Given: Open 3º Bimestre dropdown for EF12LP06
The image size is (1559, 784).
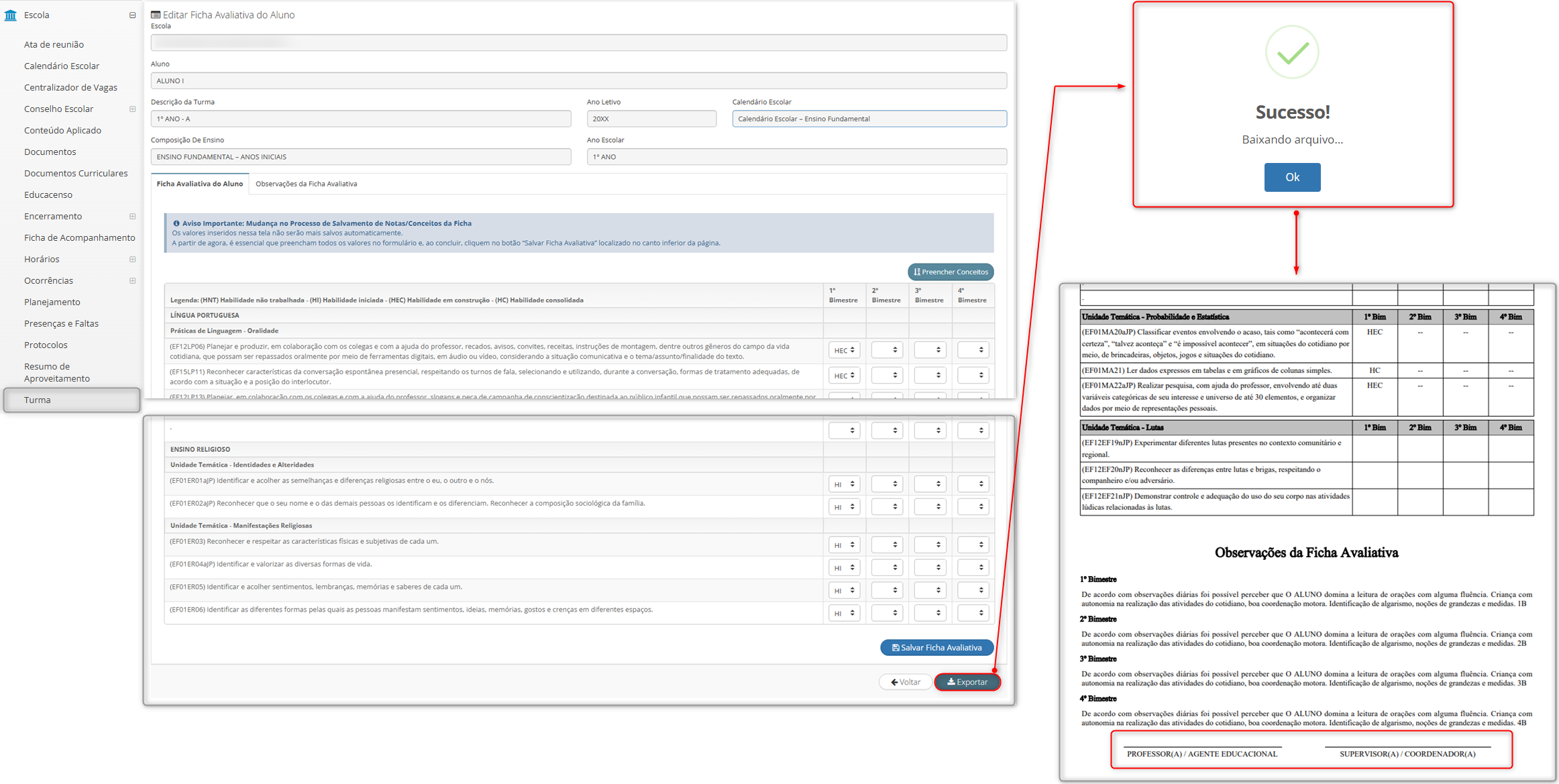Looking at the screenshot, I should (930, 350).
